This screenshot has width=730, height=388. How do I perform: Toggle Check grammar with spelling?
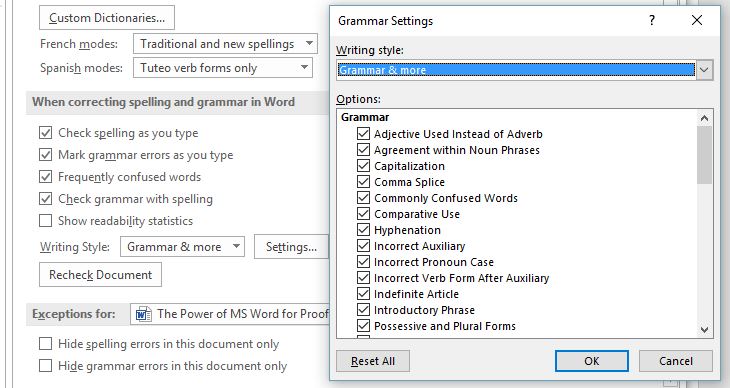(45, 199)
